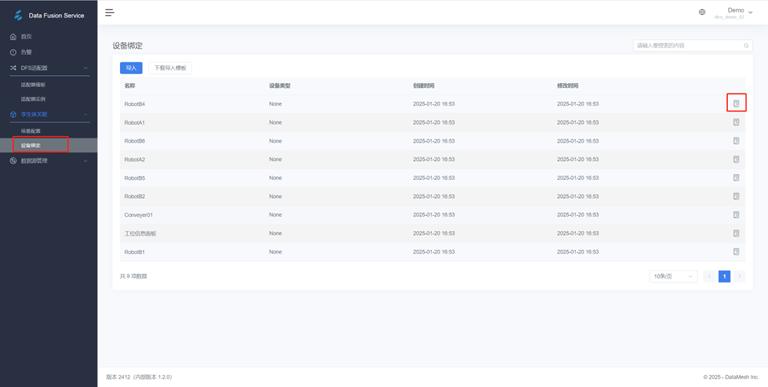This screenshot has width=768, height=387.
Task: Click the name column header of the table
Action: 129,86
